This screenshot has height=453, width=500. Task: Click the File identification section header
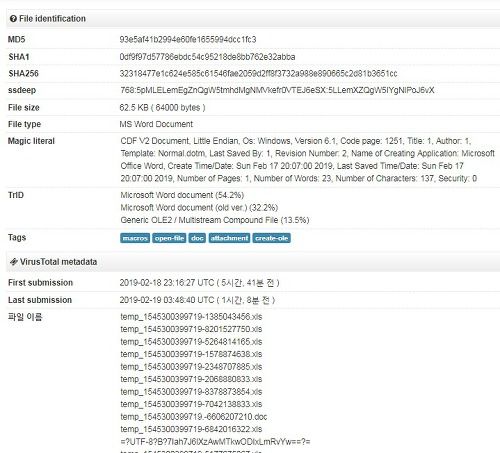[253, 19]
